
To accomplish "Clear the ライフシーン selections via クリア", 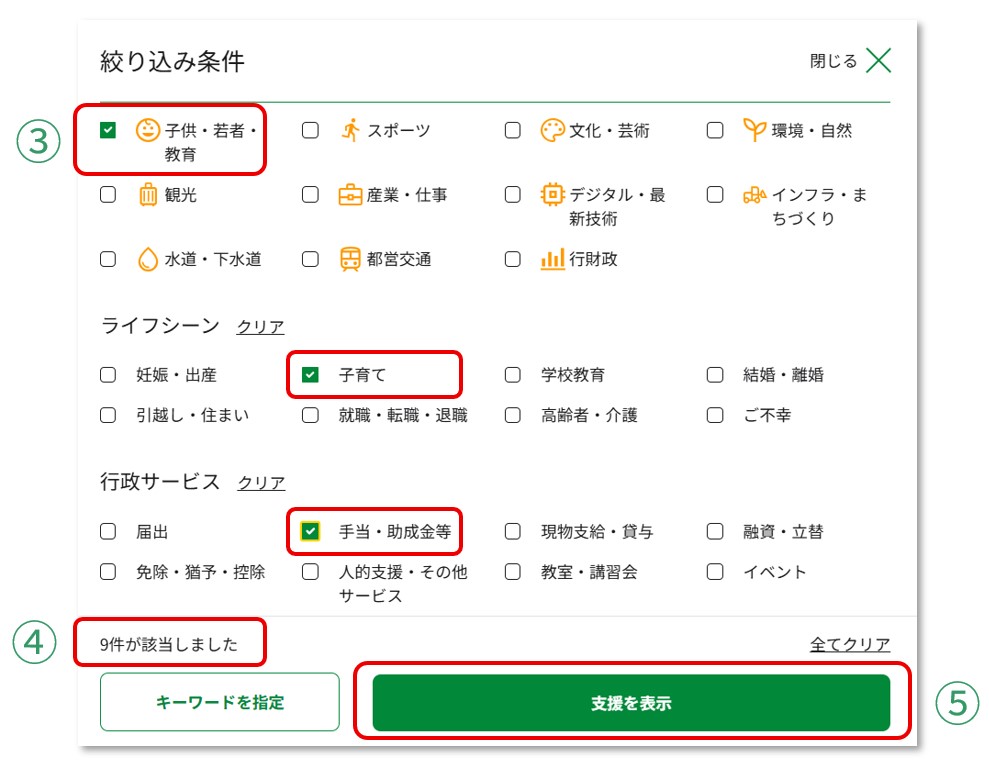I will (260, 327).
